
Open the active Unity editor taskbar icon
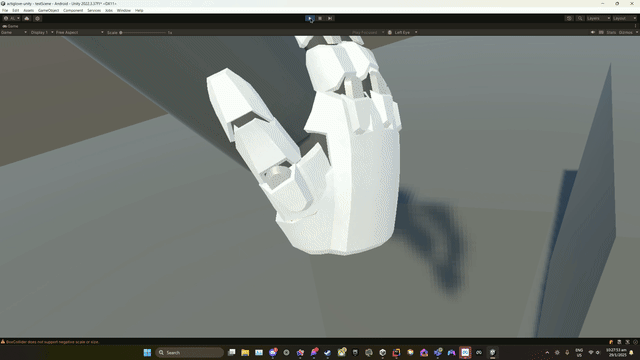pyautogui.click(x=492, y=352)
